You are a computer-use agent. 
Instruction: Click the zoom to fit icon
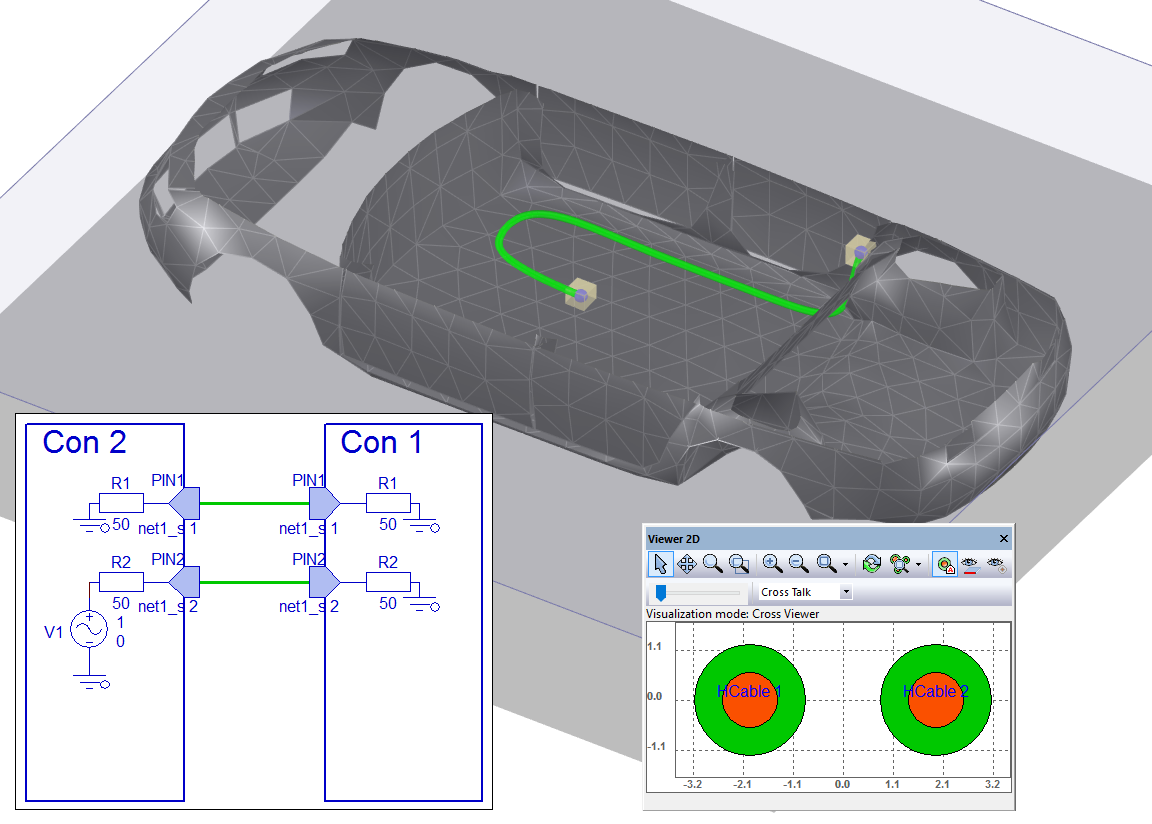[826, 564]
